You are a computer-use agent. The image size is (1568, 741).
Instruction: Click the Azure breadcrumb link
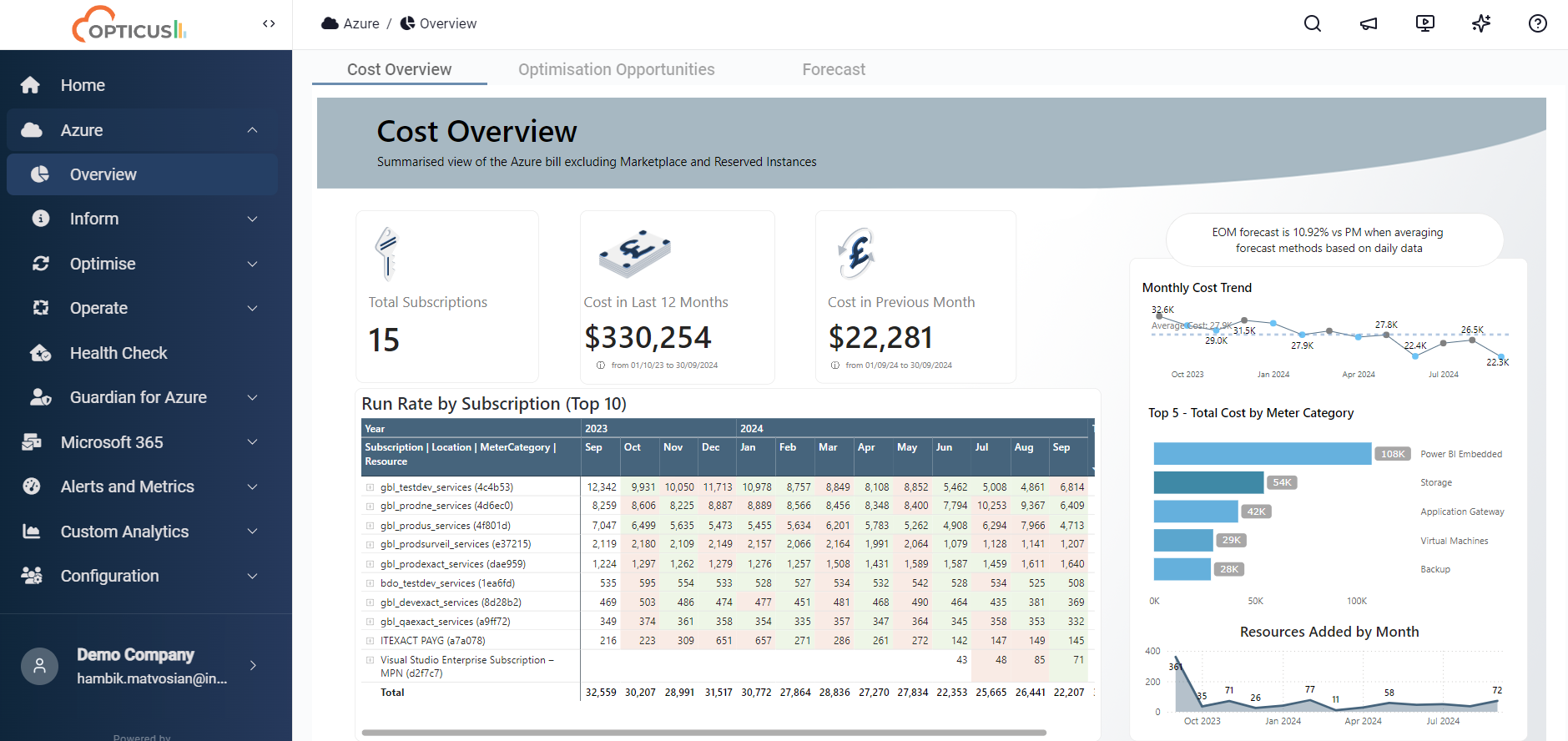360,23
